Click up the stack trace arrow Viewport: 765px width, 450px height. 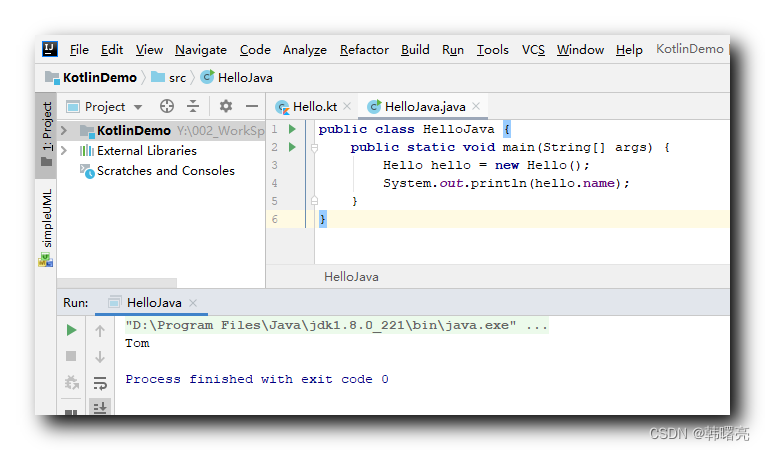point(100,331)
